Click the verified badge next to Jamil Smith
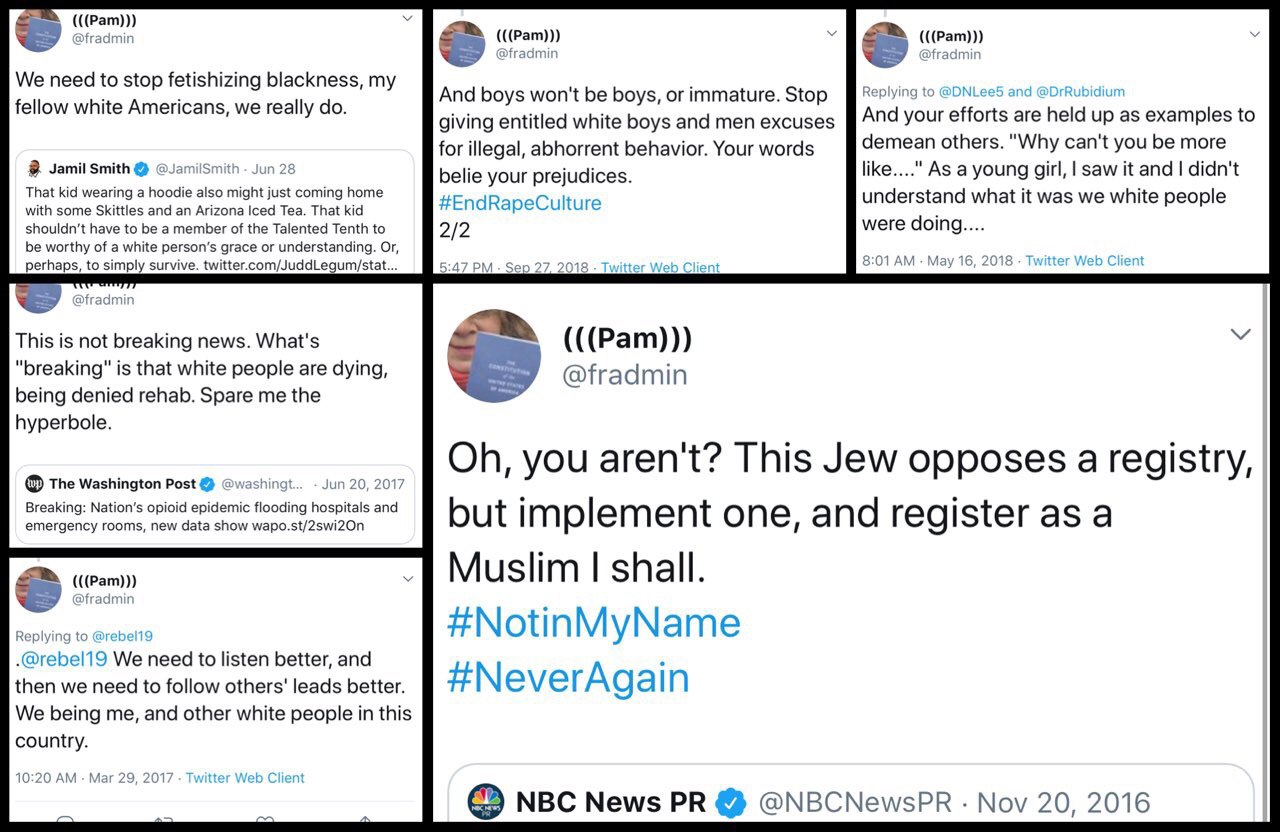 pyautogui.click(x=142, y=169)
